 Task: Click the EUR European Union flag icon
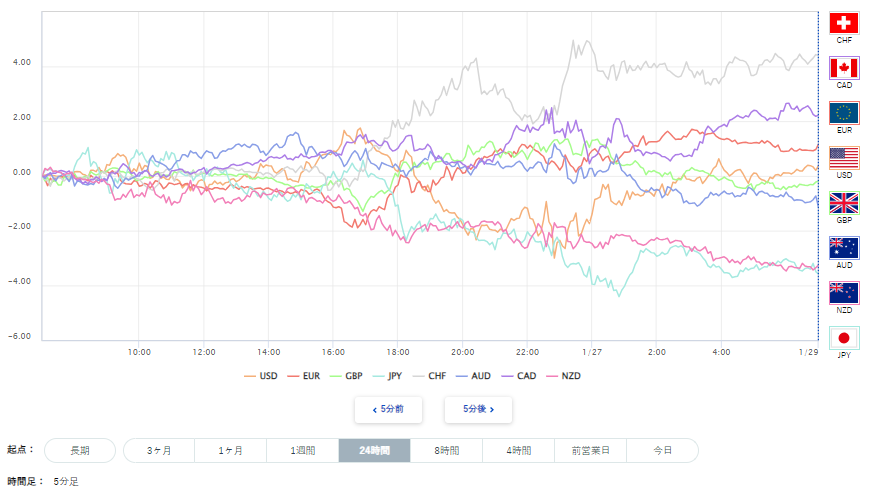coord(844,113)
